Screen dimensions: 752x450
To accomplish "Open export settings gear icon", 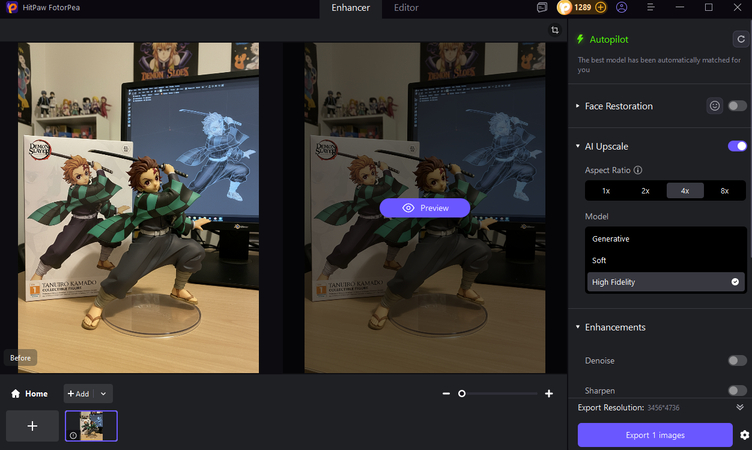I will click(744, 435).
